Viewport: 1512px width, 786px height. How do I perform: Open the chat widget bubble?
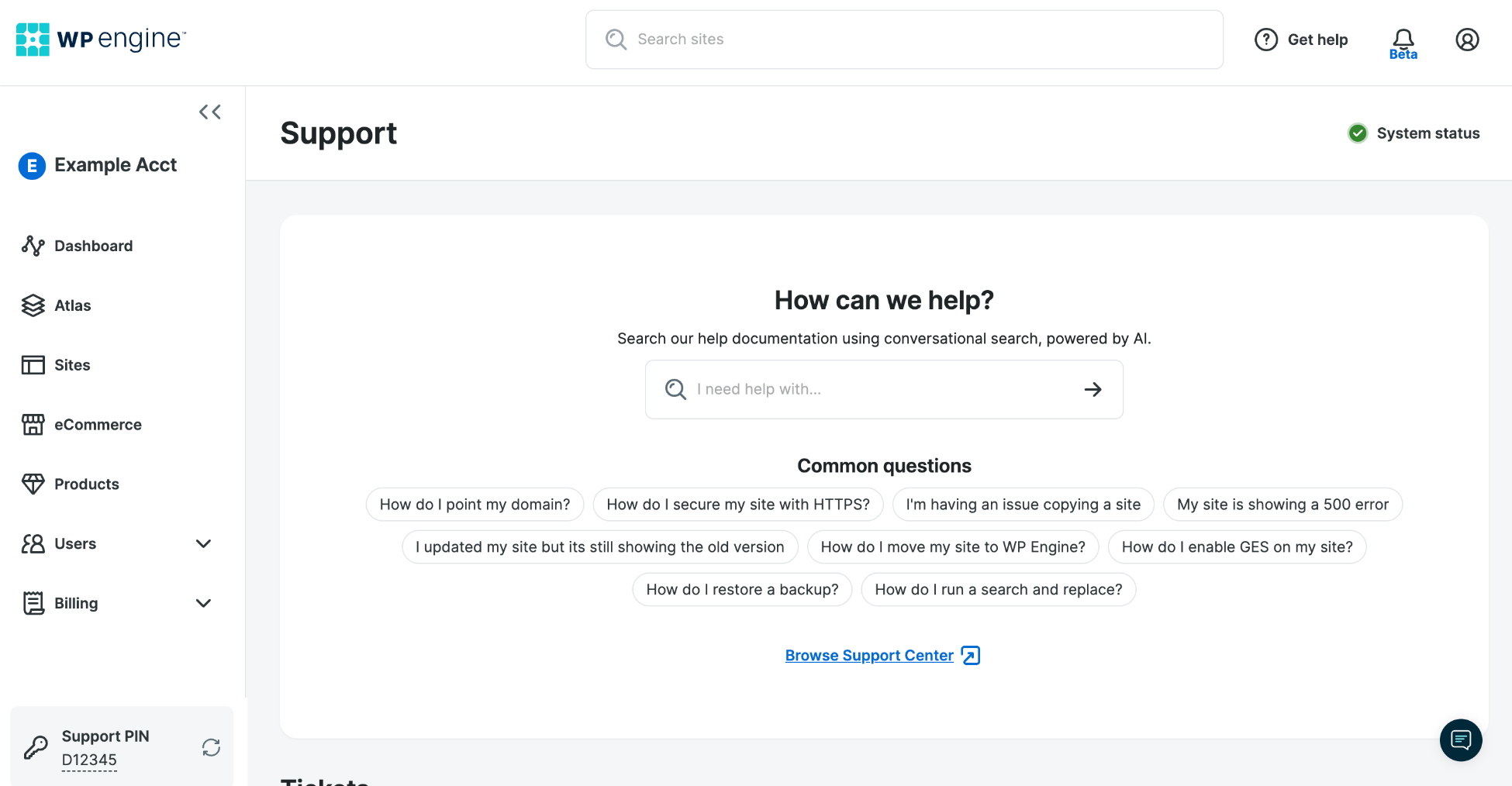click(1461, 740)
